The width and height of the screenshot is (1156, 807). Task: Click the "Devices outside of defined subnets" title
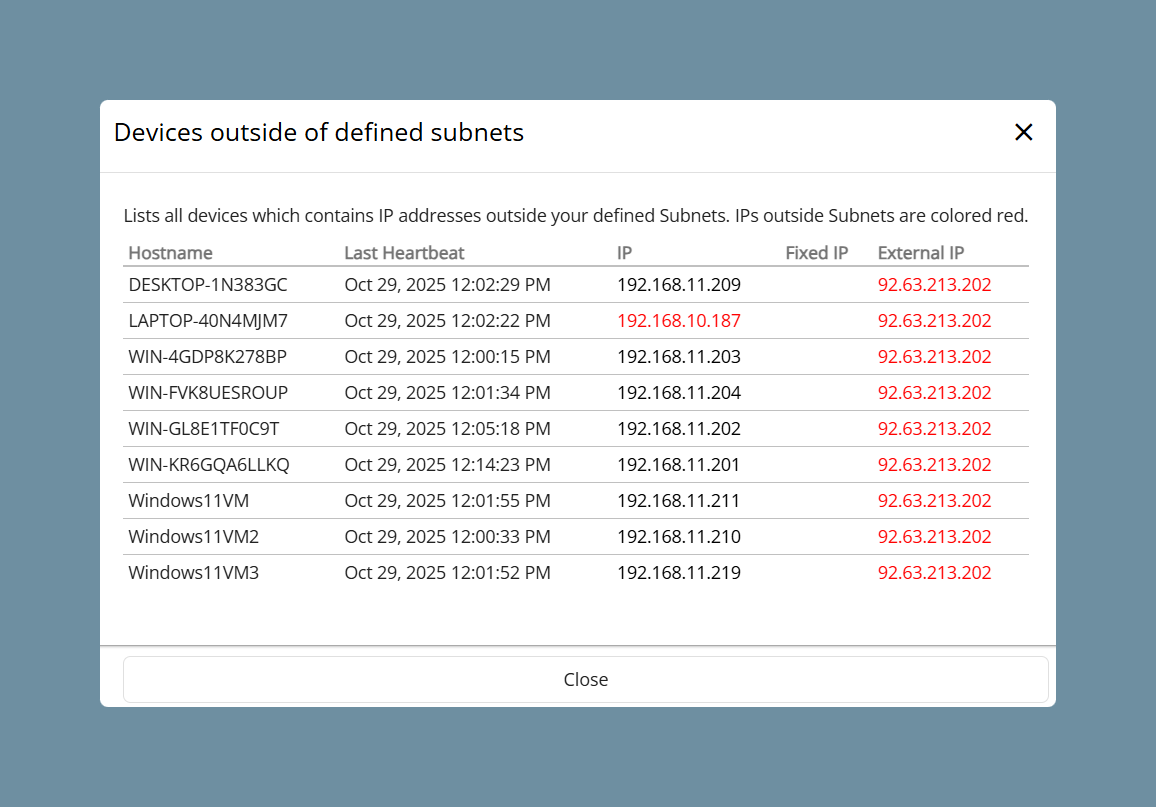coord(318,133)
